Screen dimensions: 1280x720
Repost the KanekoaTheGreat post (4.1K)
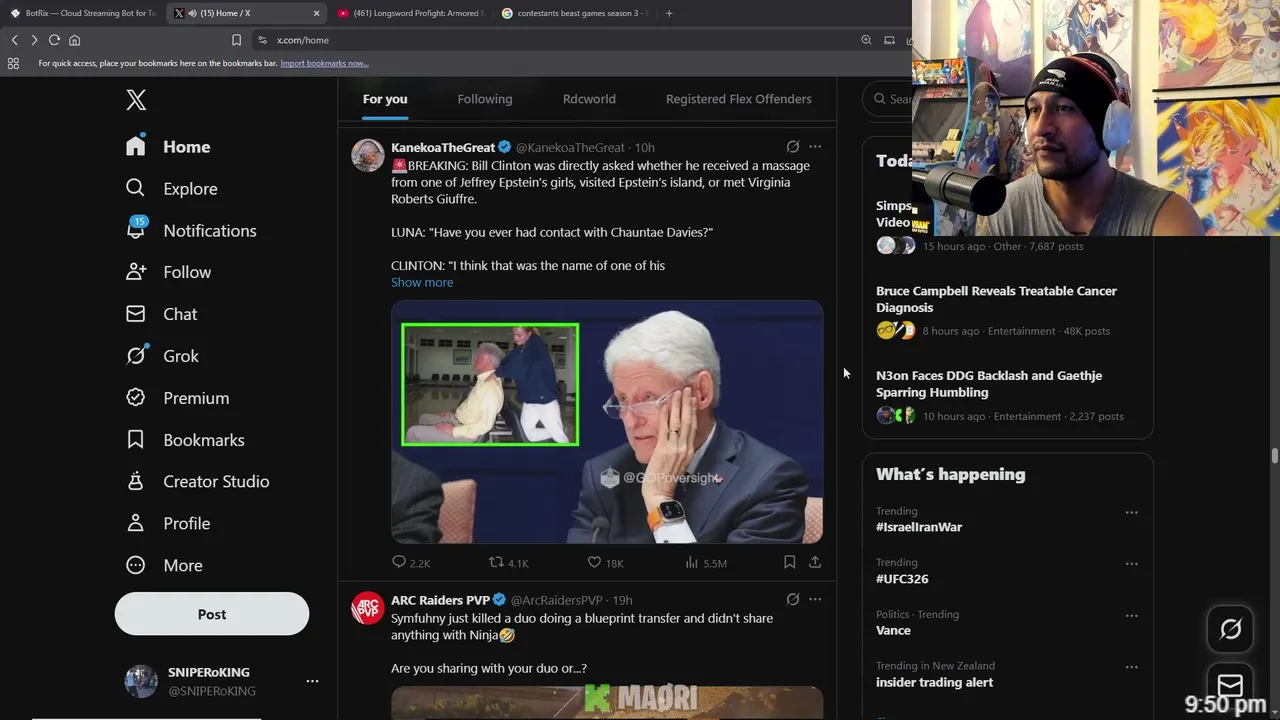[x=508, y=563]
